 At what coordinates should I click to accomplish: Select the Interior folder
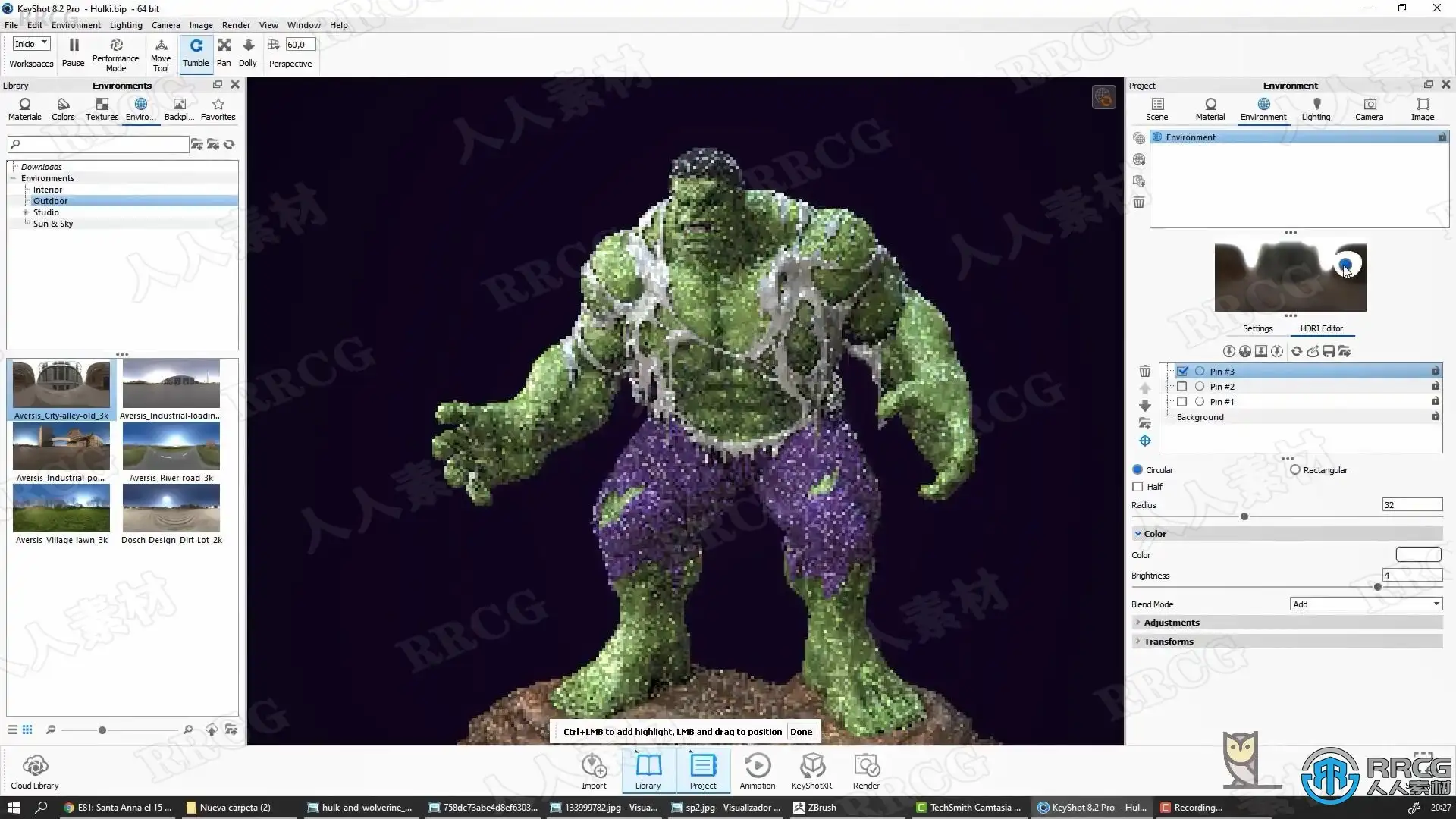(x=48, y=190)
